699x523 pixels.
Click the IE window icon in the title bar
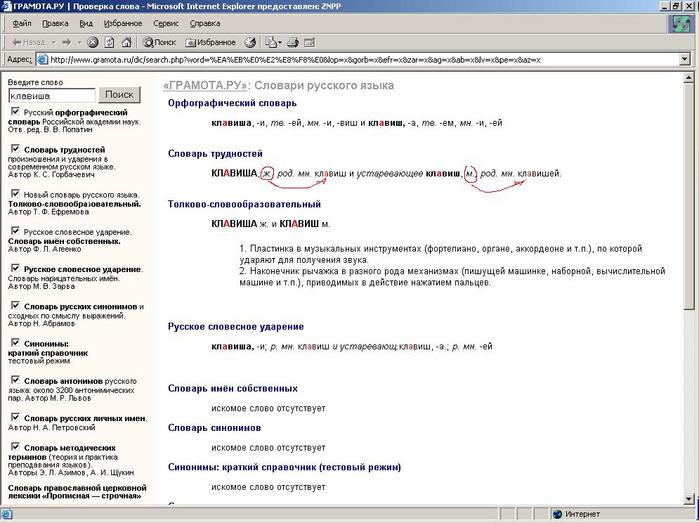click(x=6, y=6)
